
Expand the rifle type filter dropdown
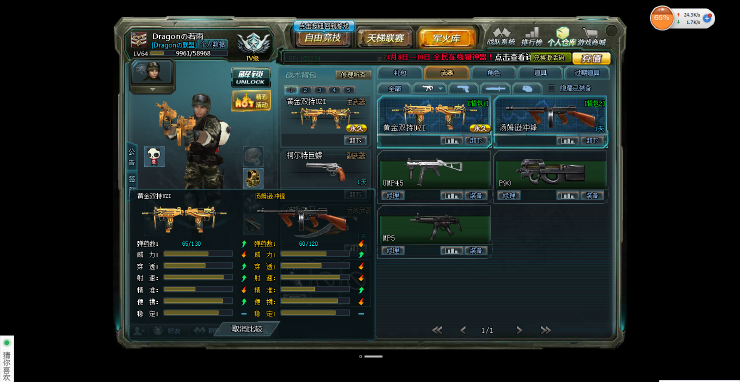429,88
